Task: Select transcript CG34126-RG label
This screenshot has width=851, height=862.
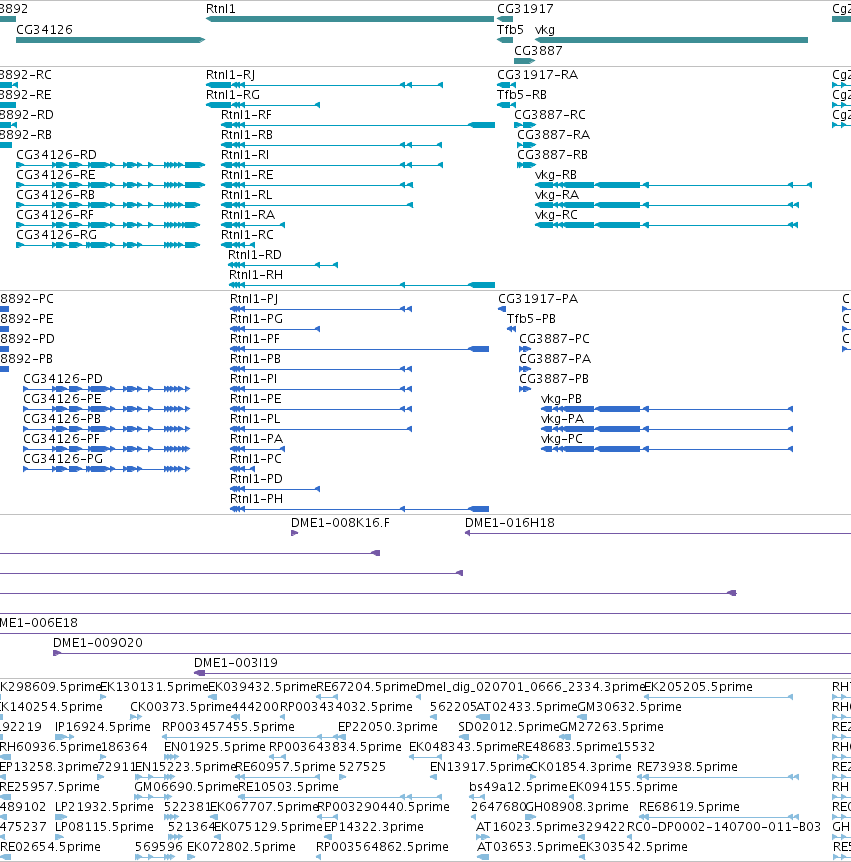Action: coord(56,235)
